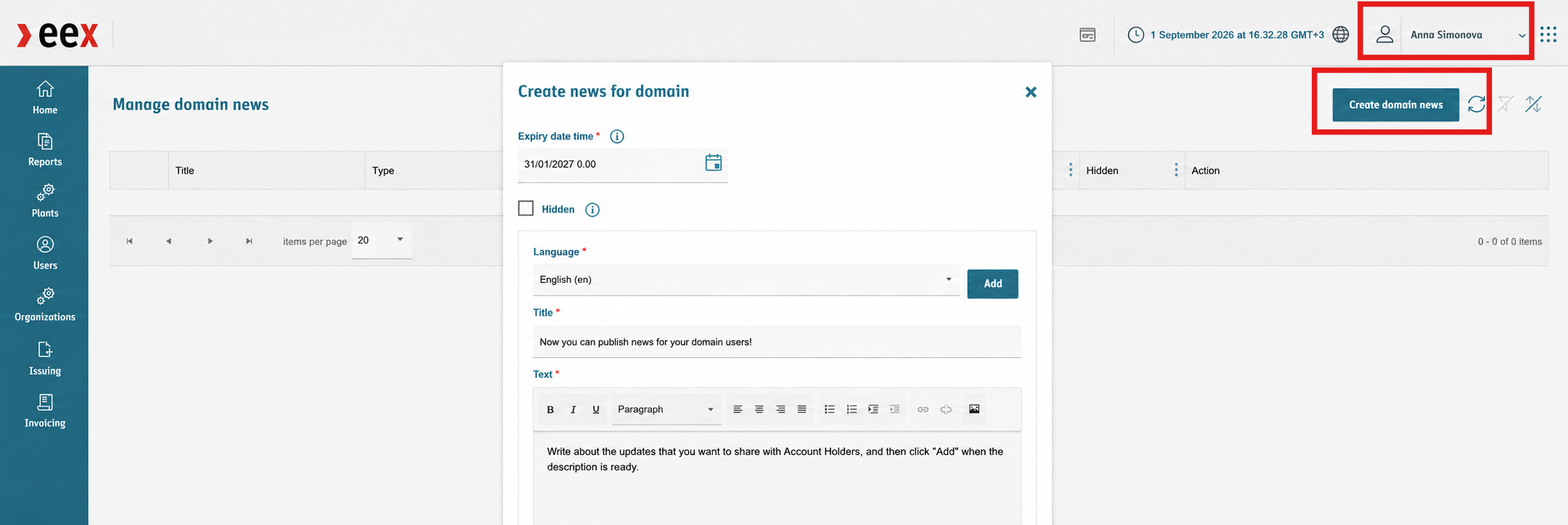Open the news panel icon in the header
The image size is (1568, 525).
point(1088,35)
